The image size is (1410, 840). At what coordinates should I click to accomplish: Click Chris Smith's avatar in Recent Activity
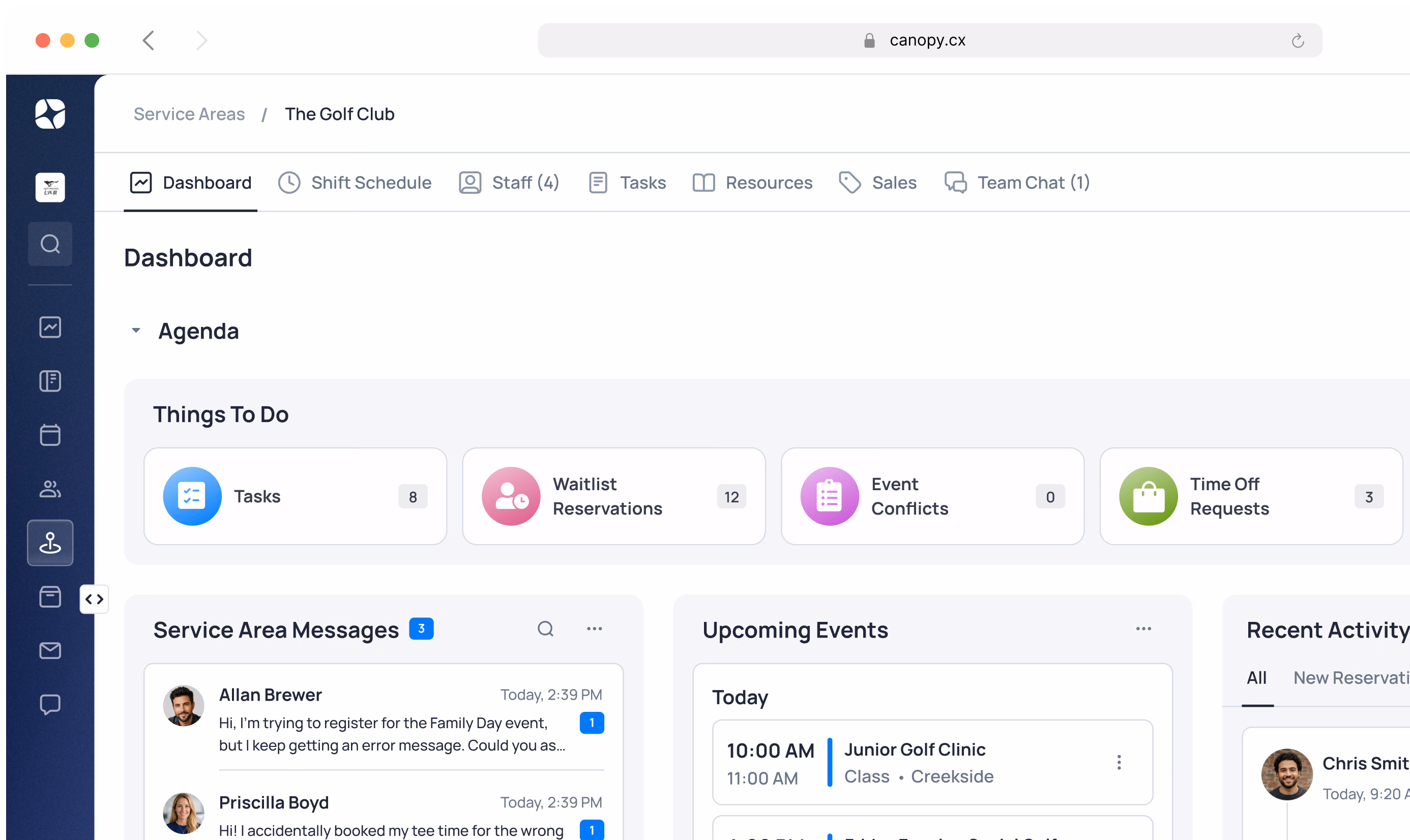(x=1287, y=774)
